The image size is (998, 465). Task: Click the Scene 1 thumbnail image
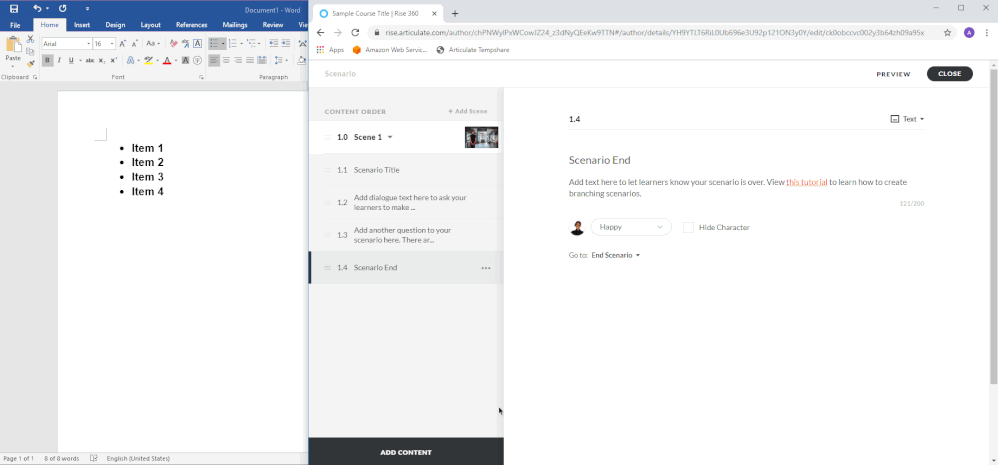(481, 137)
